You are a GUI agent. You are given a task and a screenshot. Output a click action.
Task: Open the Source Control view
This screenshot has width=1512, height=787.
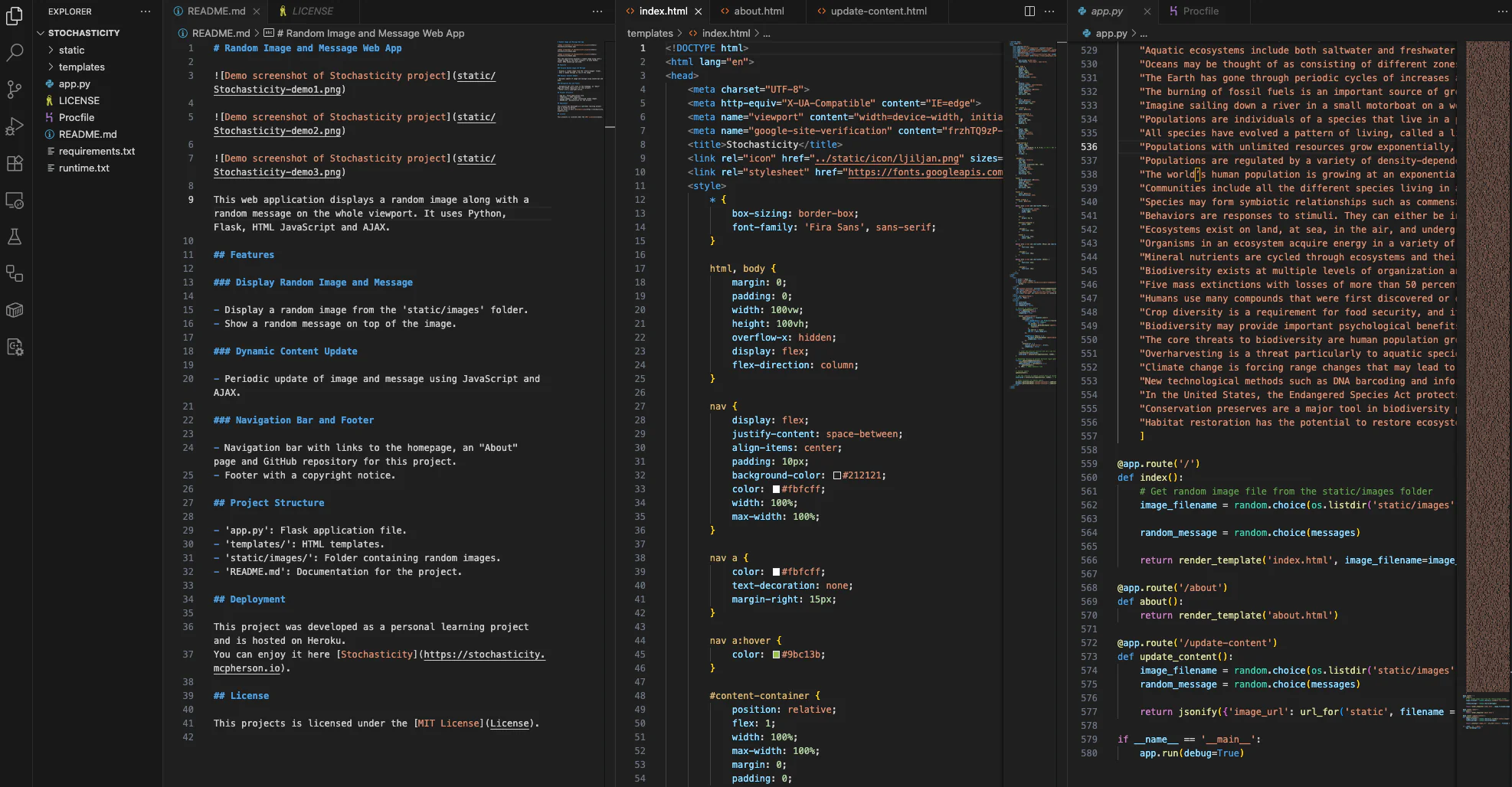(15, 90)
